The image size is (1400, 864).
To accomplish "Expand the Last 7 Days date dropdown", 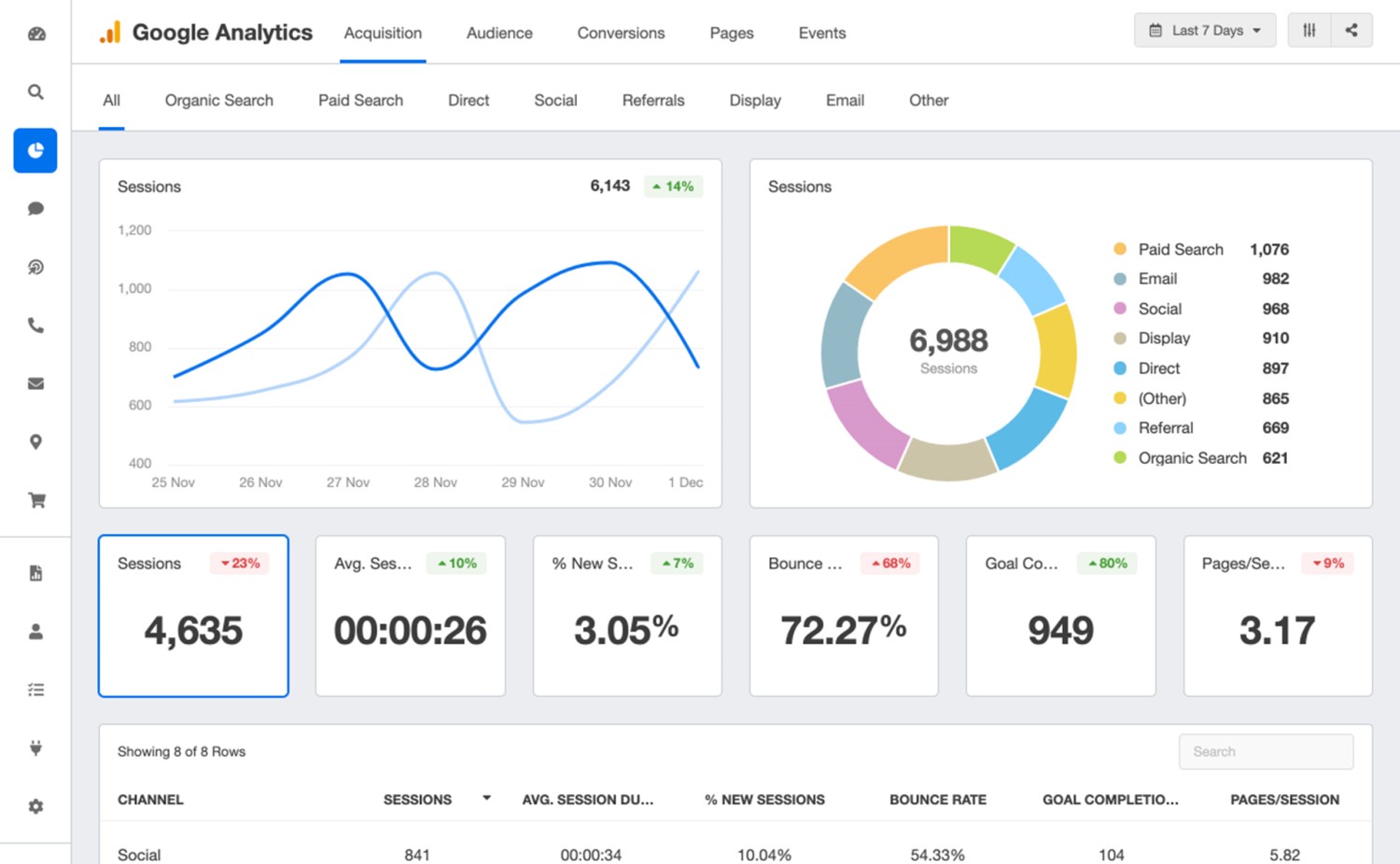I will (x=1205, y=30).
